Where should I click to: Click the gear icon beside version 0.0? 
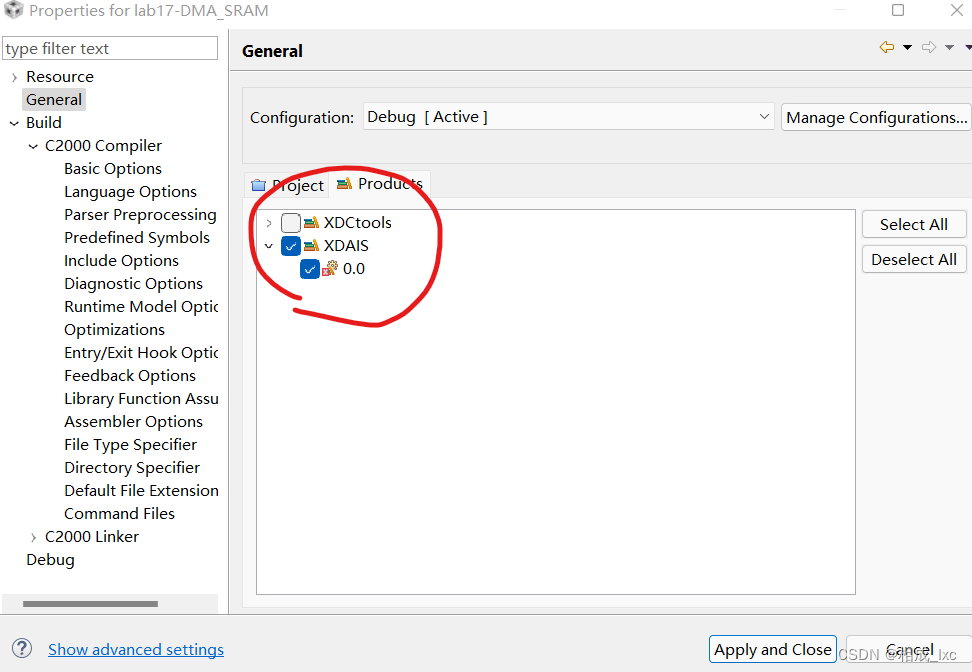[331, 268]
